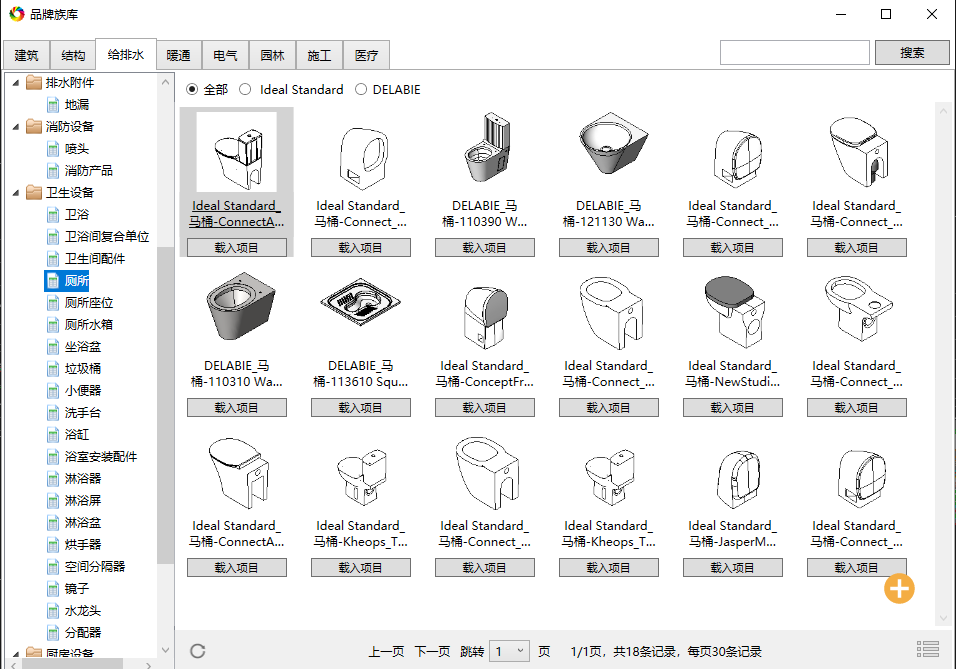
Task: Click the 卫生间配件 file icon
Action: (53, 259)
